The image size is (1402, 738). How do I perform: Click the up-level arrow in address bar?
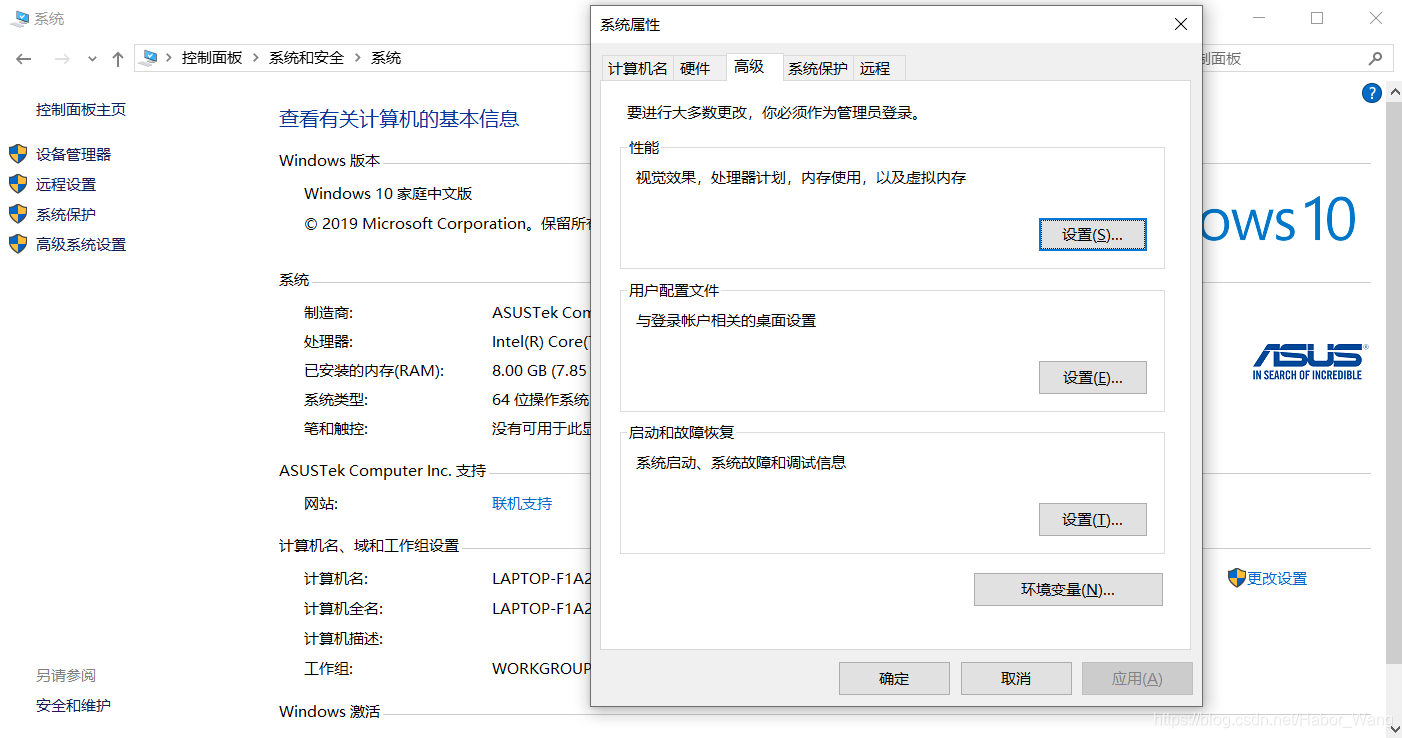click(118, 59)
